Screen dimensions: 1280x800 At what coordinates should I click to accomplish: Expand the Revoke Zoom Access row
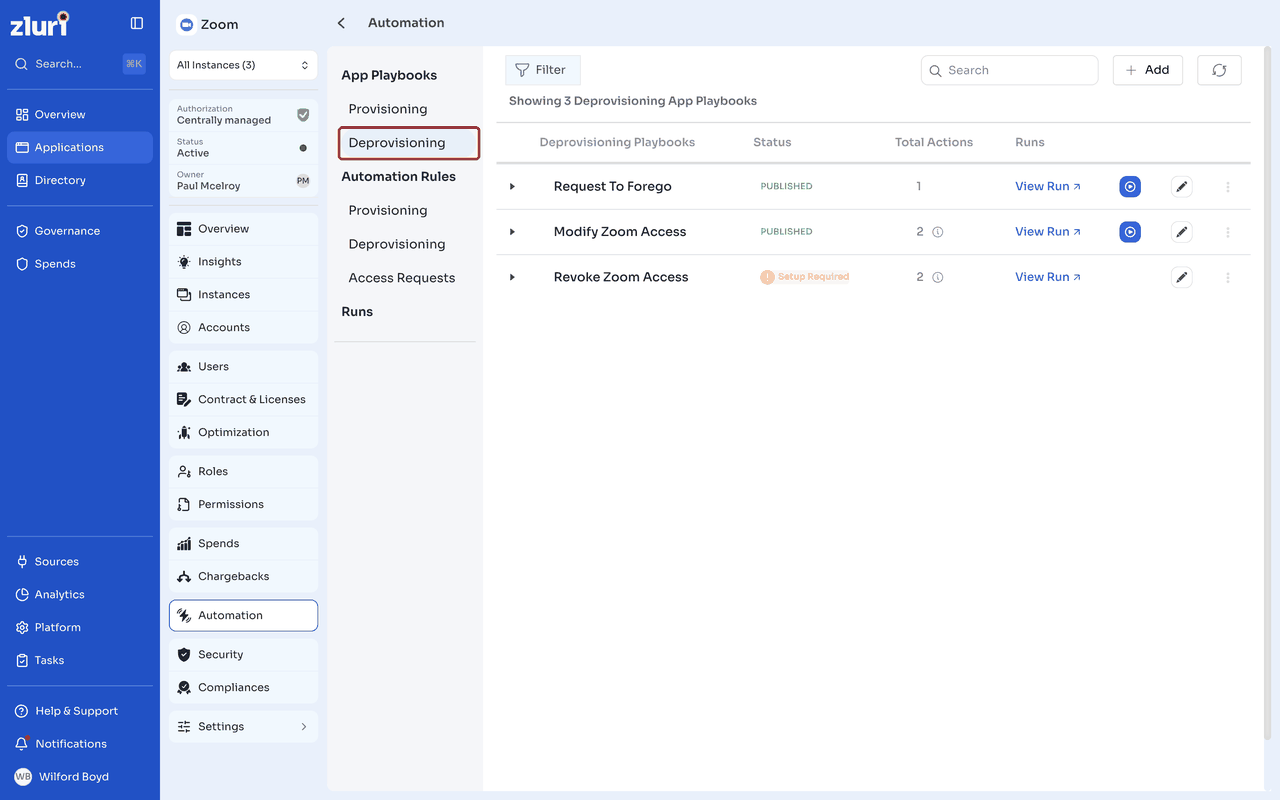tap(512, 277)
